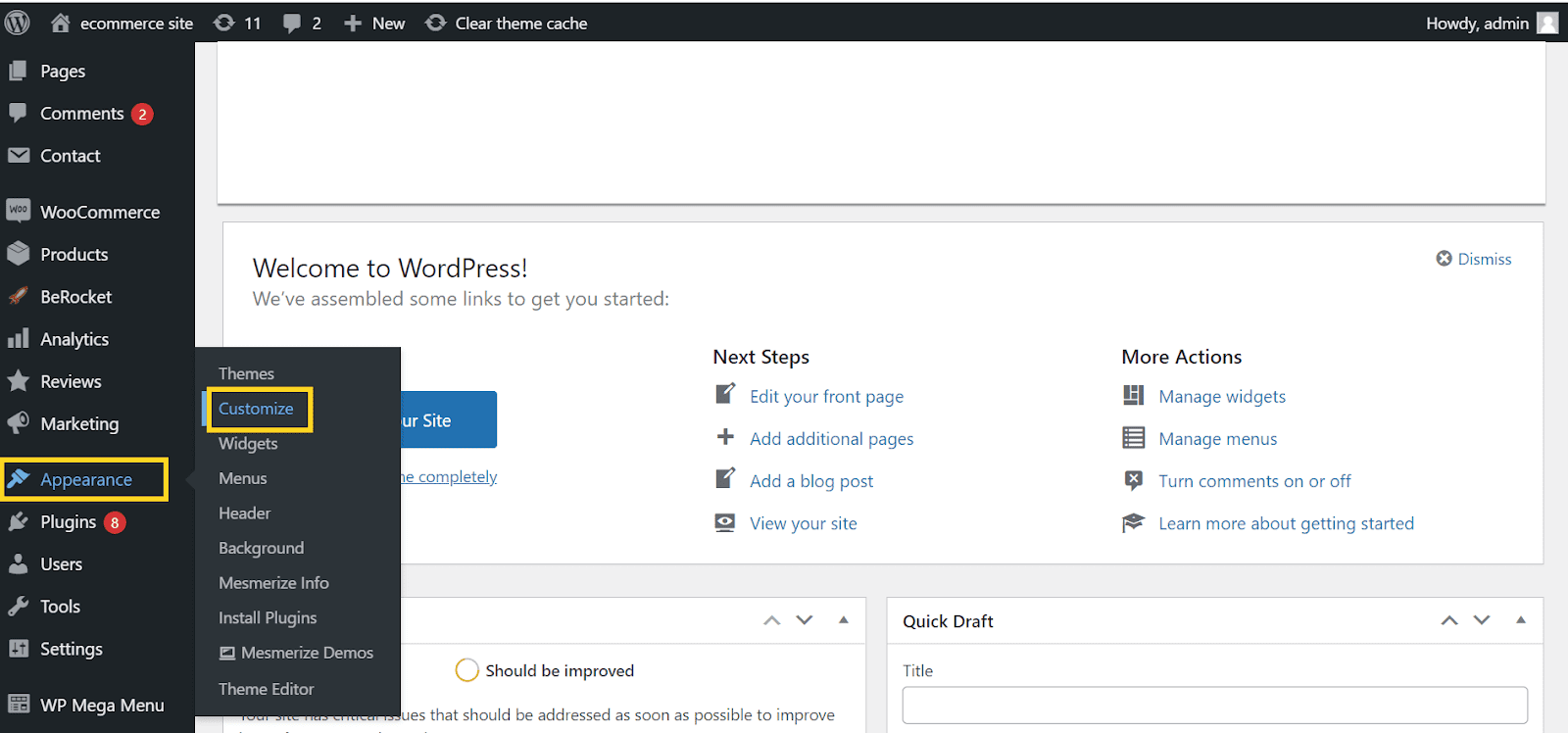Screen dimensions: 1568x733
Task: Move Quick Draft widget down arrow
Action: (x=1482, y=620)
